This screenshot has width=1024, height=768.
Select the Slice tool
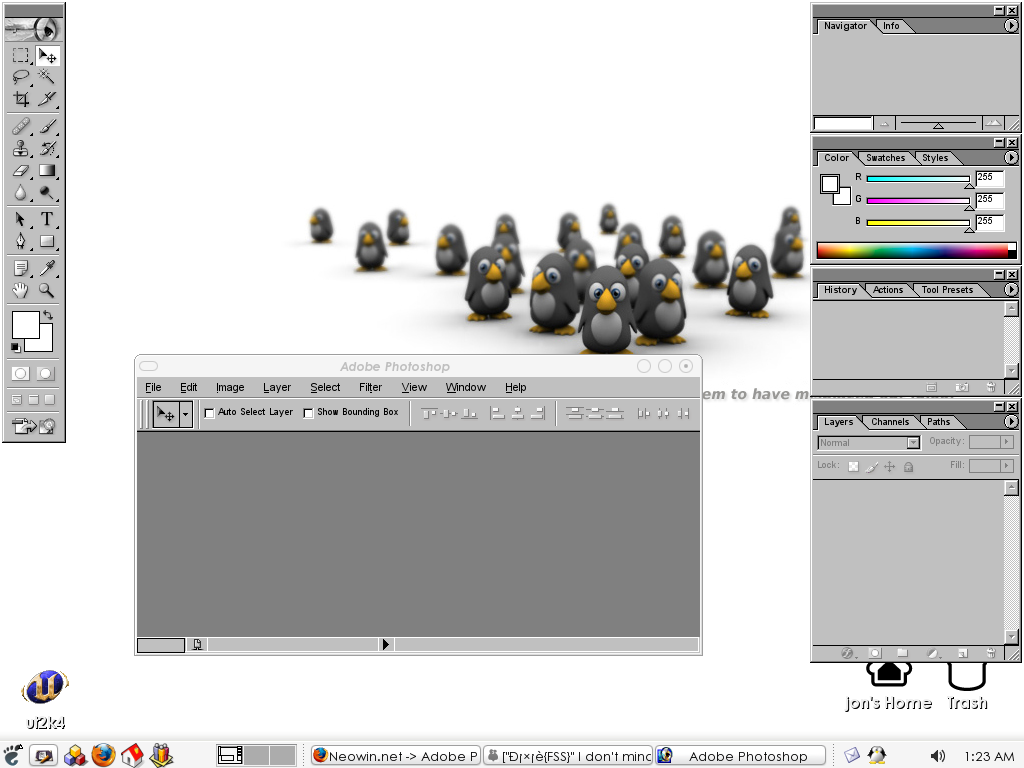click(47, 99)
